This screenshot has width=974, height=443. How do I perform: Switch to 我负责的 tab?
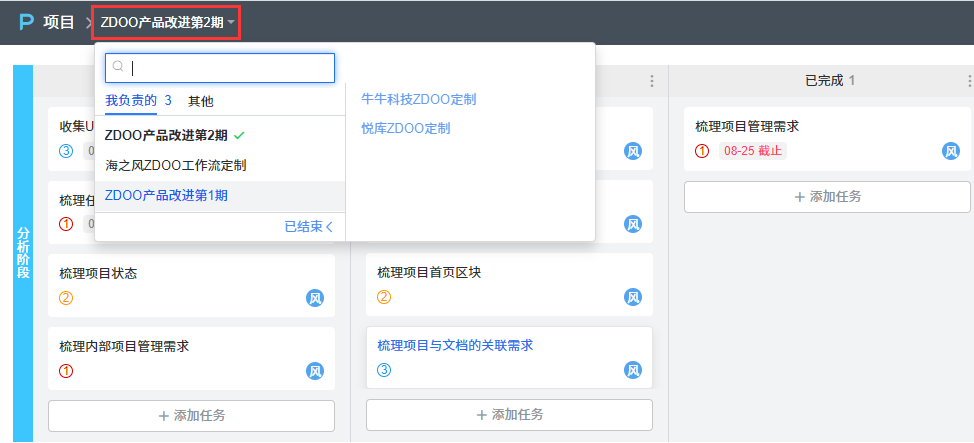click(131, 101)
